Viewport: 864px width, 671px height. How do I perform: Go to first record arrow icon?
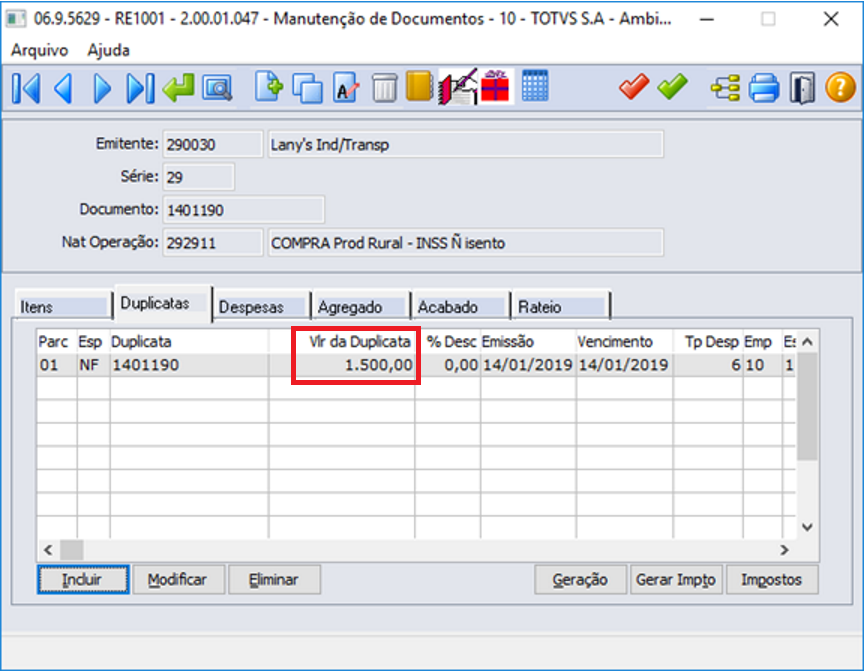[x=26, y=88]
